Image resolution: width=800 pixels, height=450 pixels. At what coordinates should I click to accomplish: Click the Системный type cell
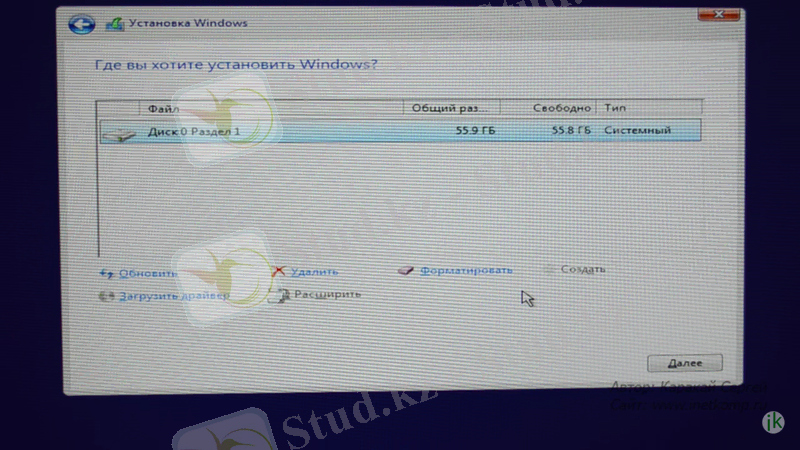tap(637, 131)
